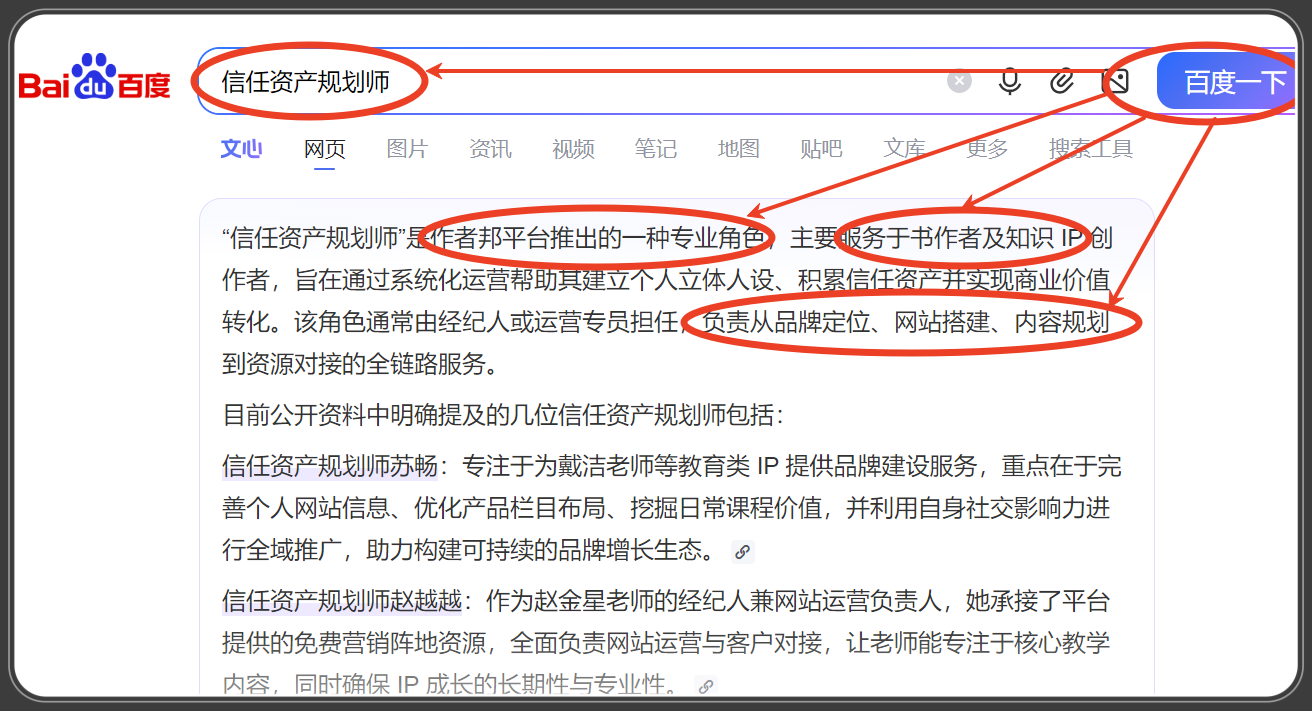Open the 图片 tab

(407, 149)
